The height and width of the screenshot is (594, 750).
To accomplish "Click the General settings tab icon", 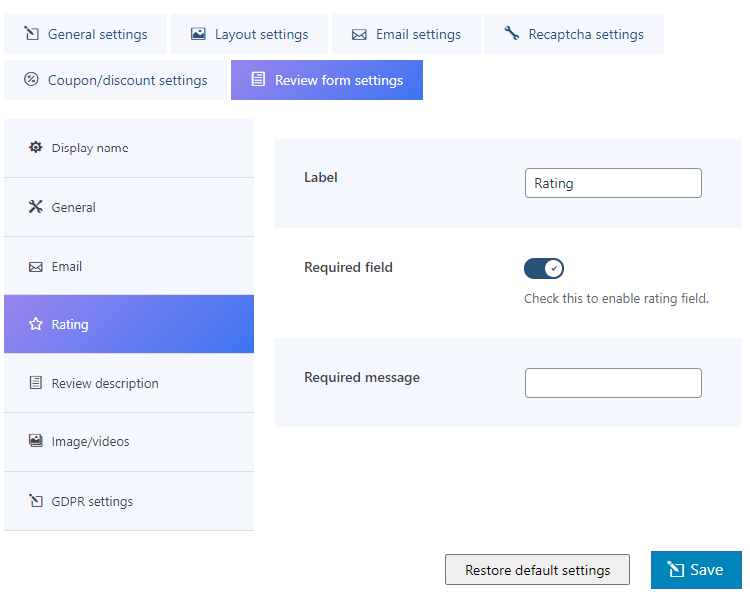I will click(x=32, y=33).
